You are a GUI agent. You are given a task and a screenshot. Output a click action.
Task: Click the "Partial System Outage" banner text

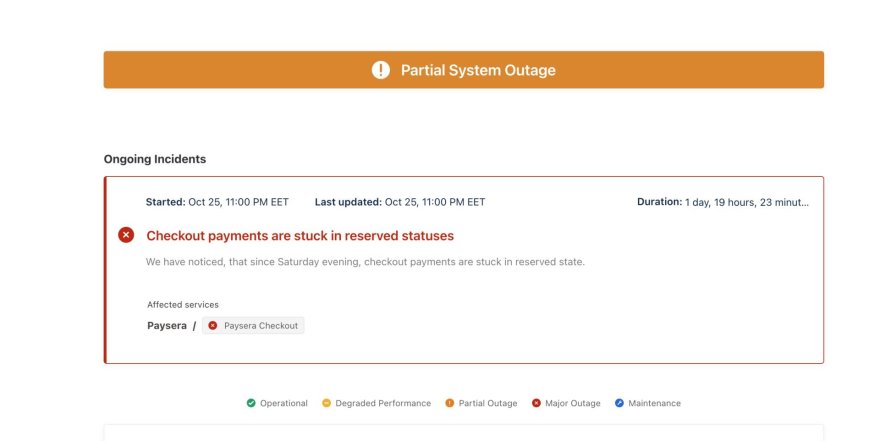click(x=478, y=70)
